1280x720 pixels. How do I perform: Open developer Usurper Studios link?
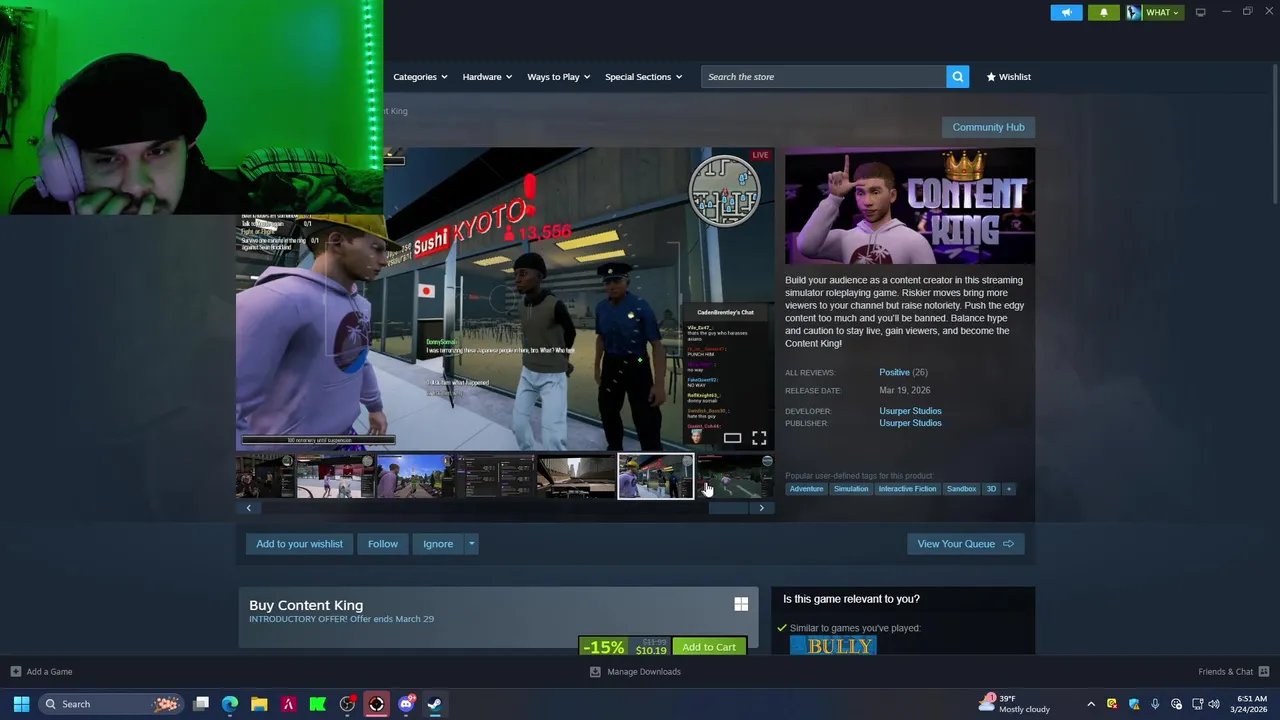click(910, 411)
